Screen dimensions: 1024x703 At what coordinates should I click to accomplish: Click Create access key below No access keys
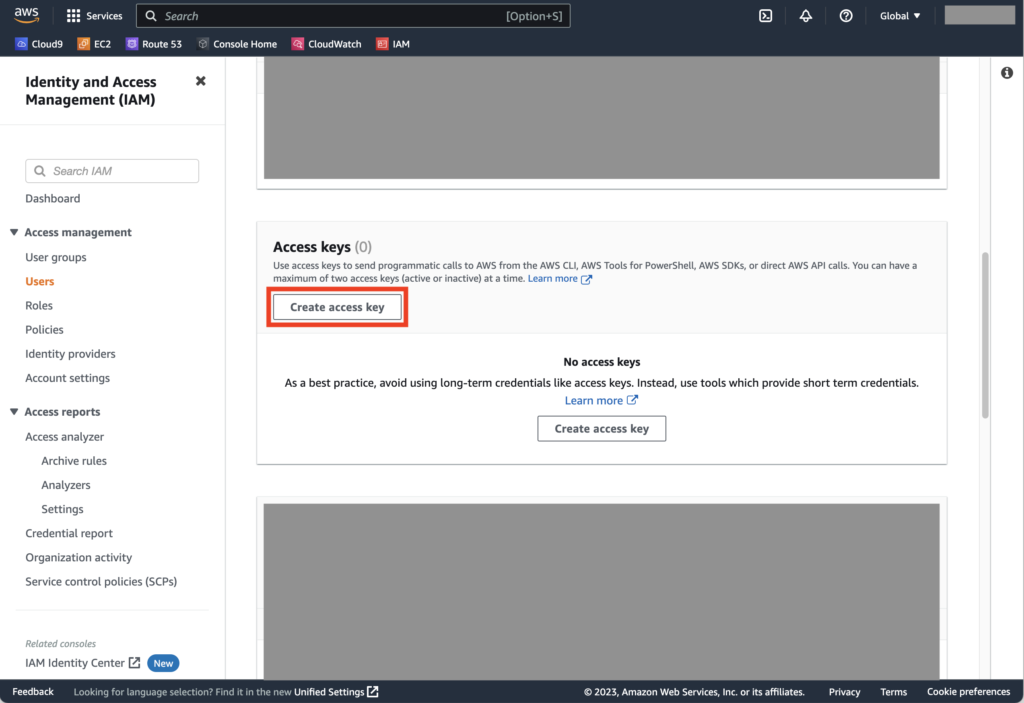601,429
